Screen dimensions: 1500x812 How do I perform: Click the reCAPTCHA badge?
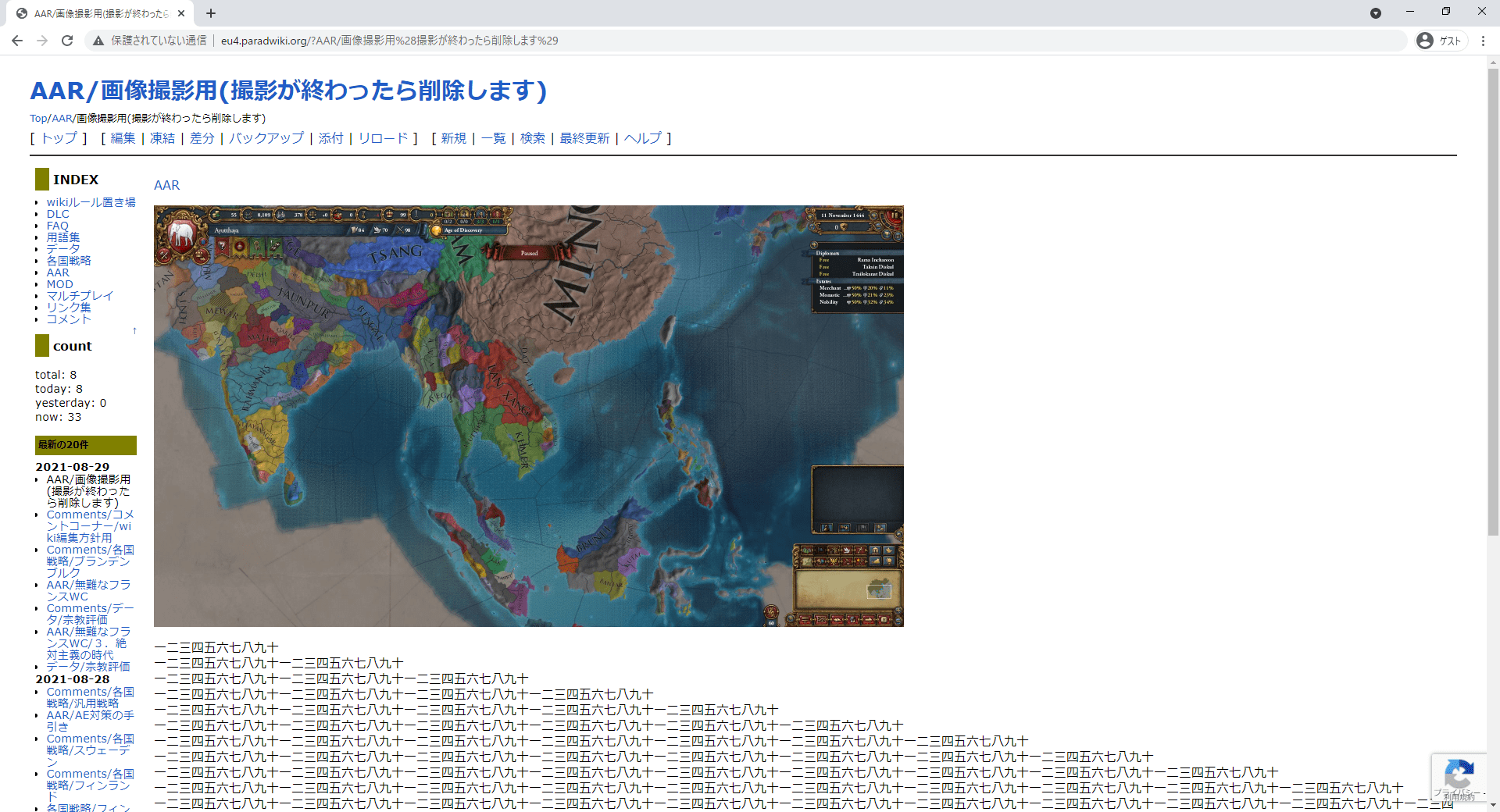(1459, 777)
